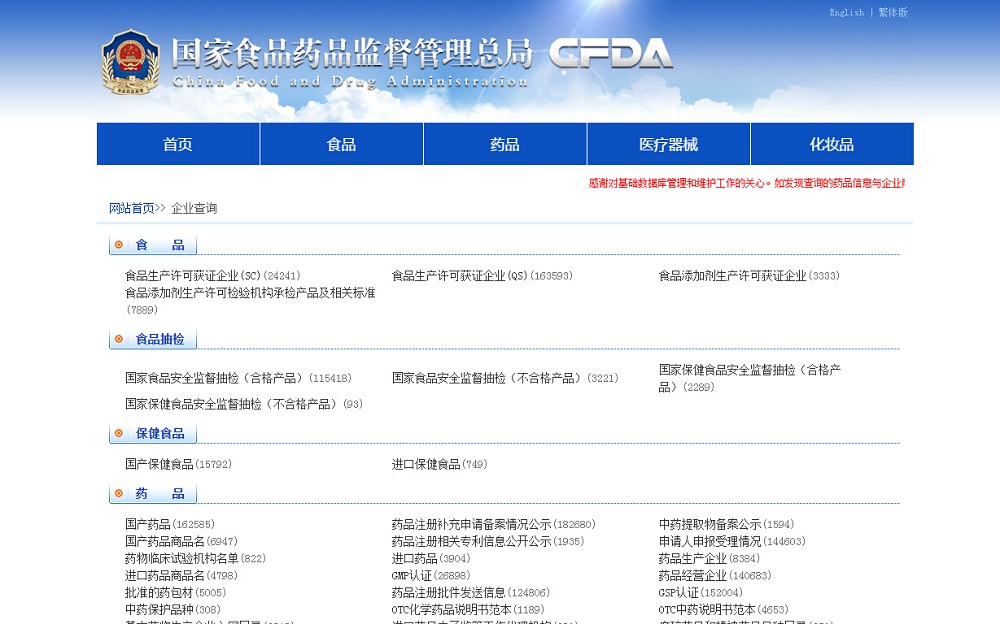Screen dimensions: 1000x624
Task: Click the CFDA national emblem logo
Action: tap(130, 63)
